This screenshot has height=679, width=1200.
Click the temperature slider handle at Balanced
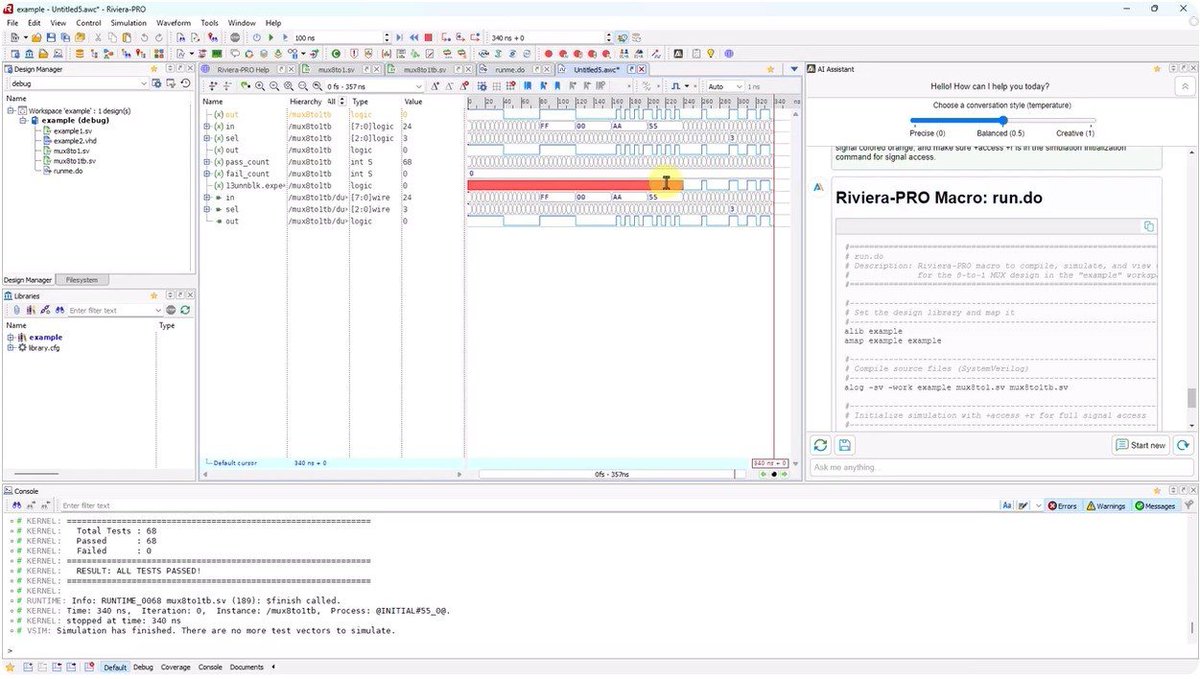coord(1002,120)
